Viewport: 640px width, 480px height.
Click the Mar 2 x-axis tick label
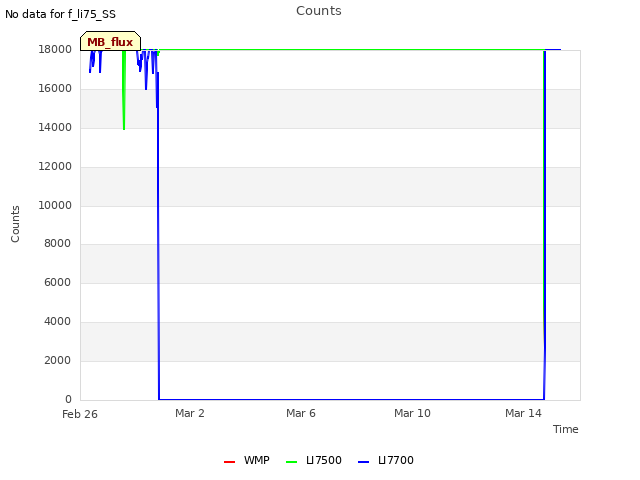tap(190, 413)
